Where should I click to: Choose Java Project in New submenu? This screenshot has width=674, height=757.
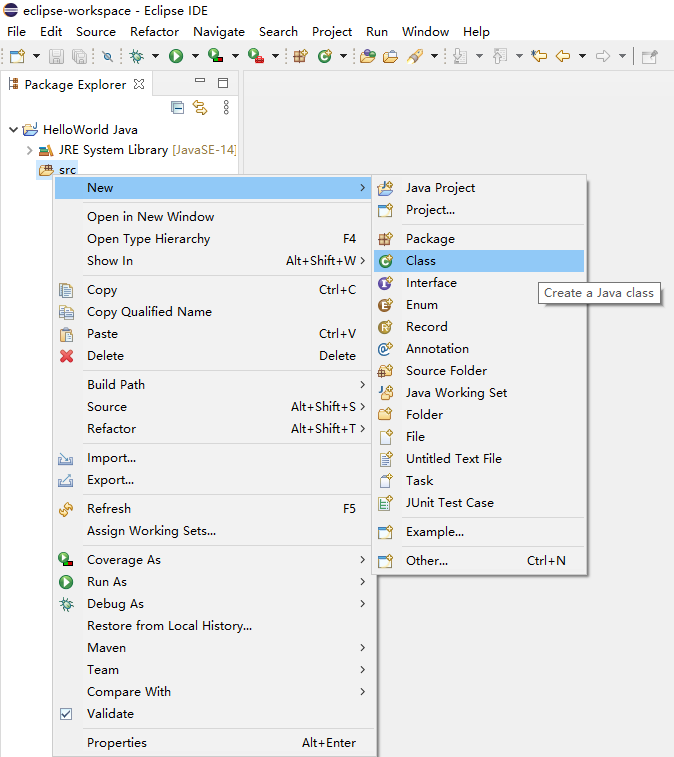click(479, 188)
